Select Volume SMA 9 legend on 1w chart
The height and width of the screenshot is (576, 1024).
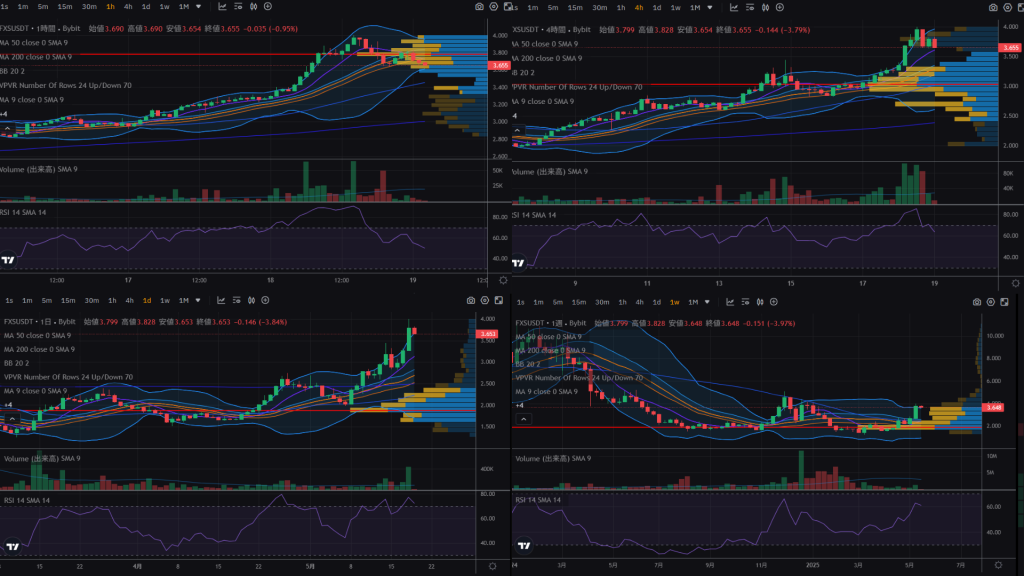[553, 458]
